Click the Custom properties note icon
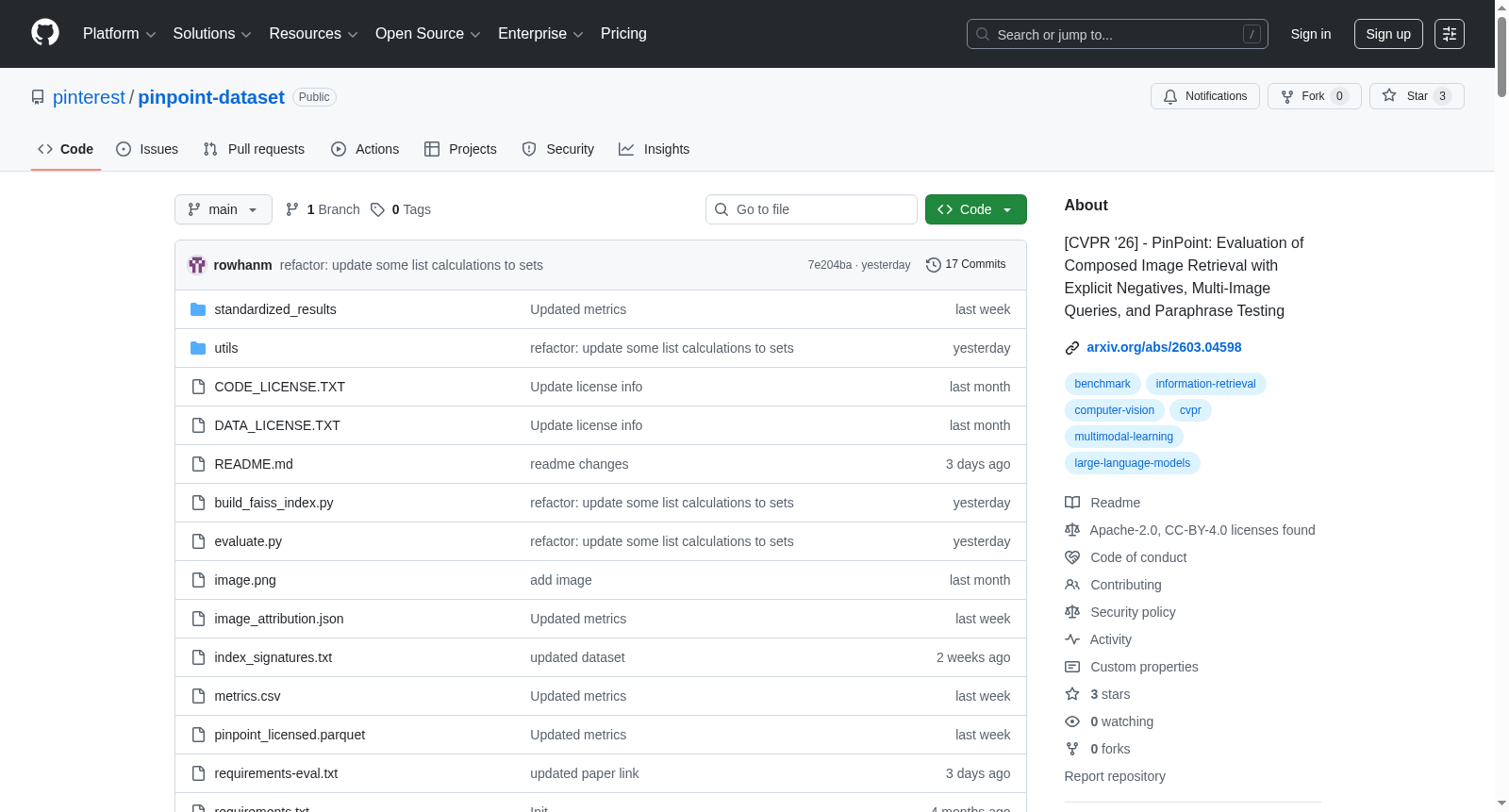This screenshot has width=1509, height=812. point(1072,667)
